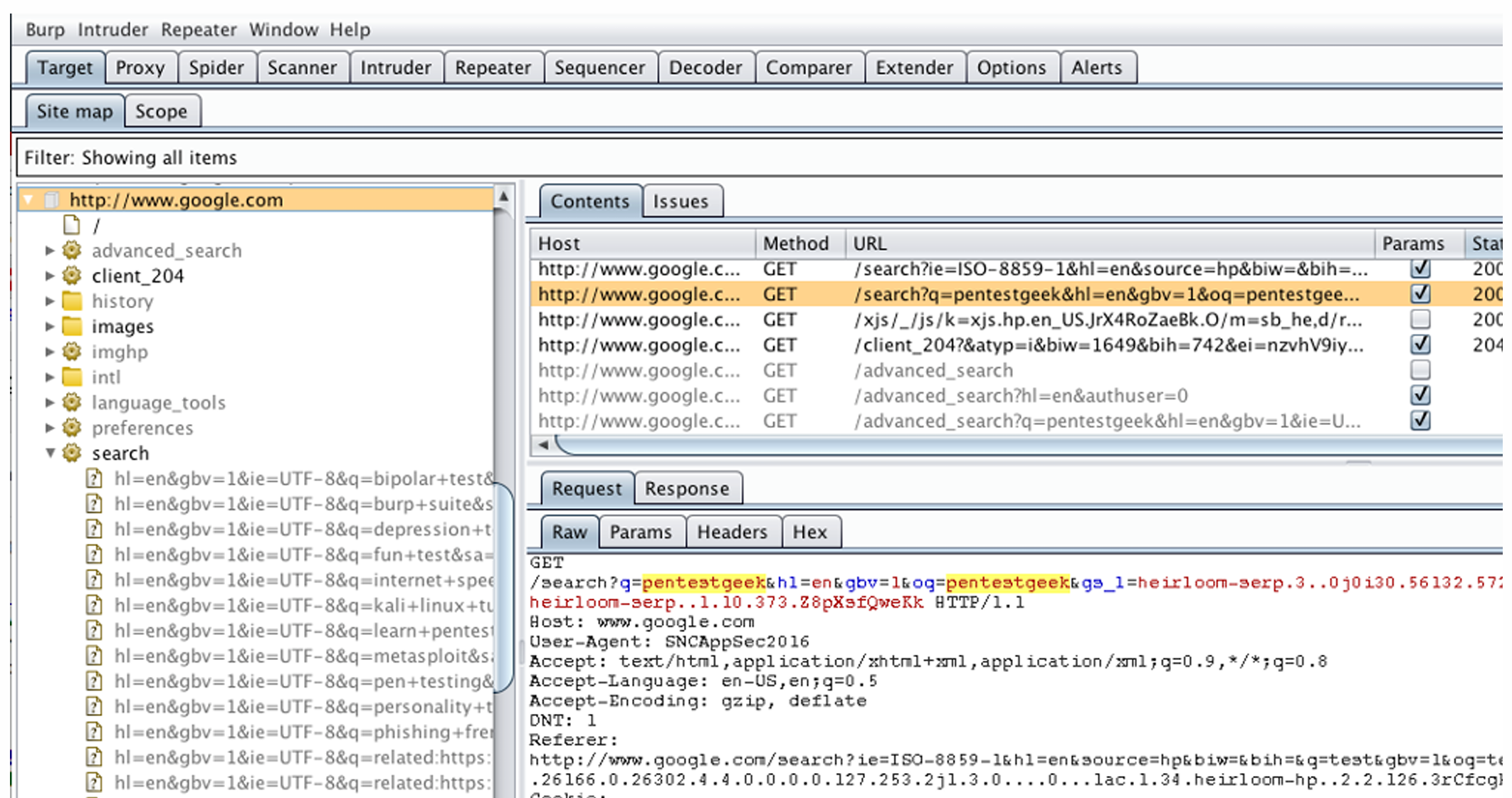Click the Filter: Showing all items bar
The image size is (1512, 798).
coord(760,157)
